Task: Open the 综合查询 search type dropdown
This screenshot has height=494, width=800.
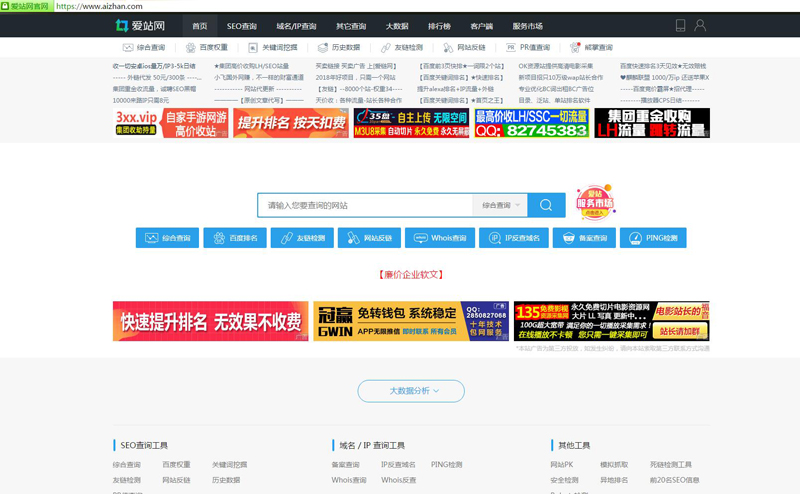Action: point(500,205)
